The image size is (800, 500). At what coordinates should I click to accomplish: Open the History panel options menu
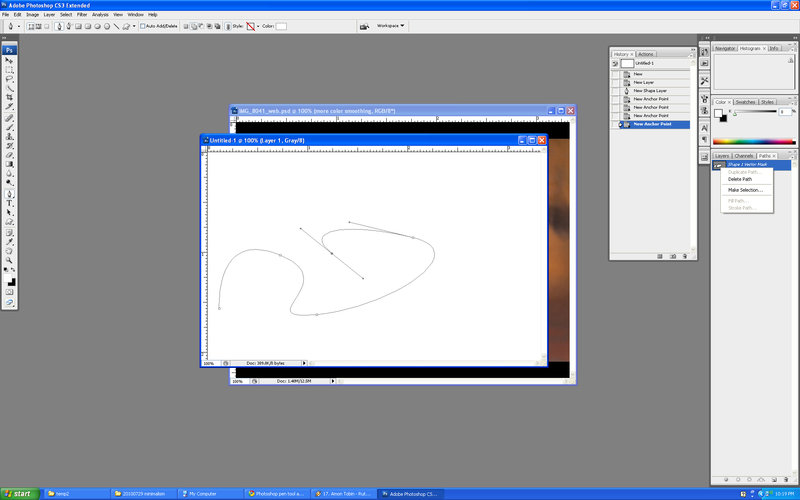691,54
